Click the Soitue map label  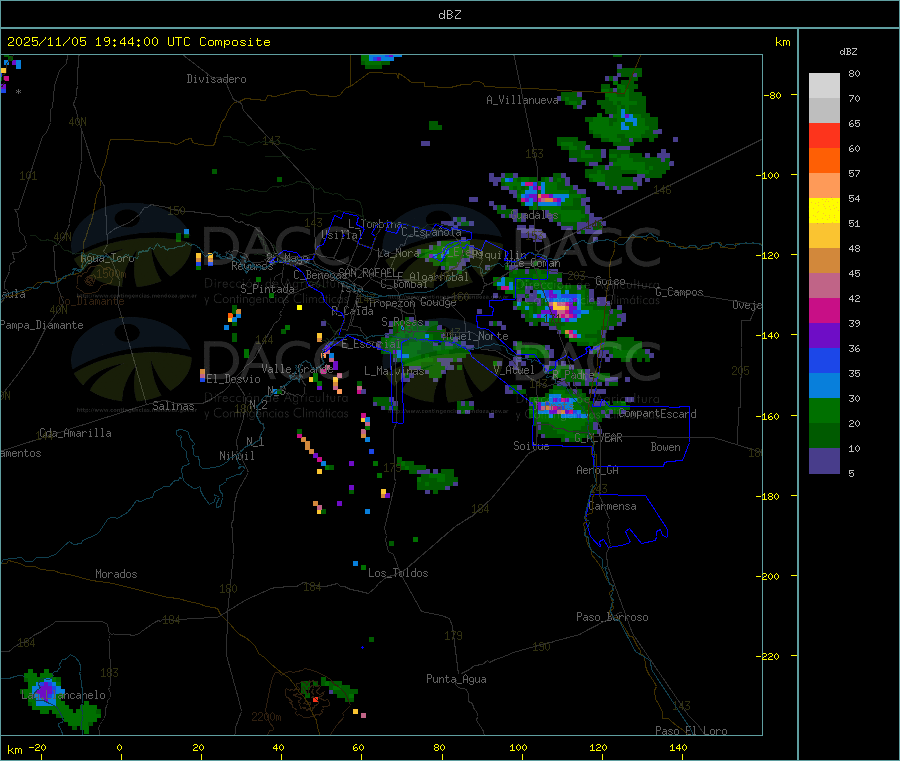tap(531, 446)
